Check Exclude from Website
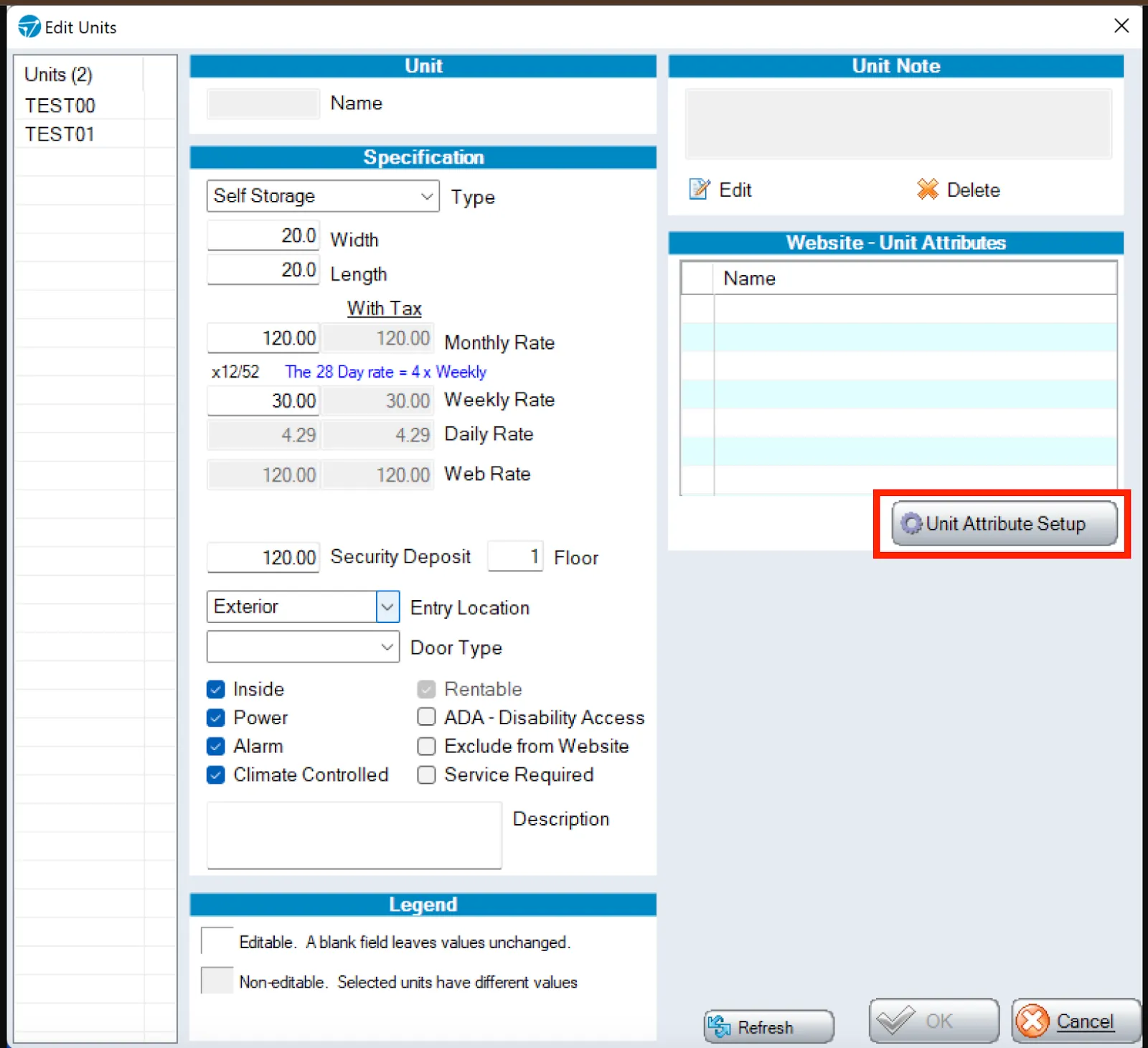 [x=426, y=747]
